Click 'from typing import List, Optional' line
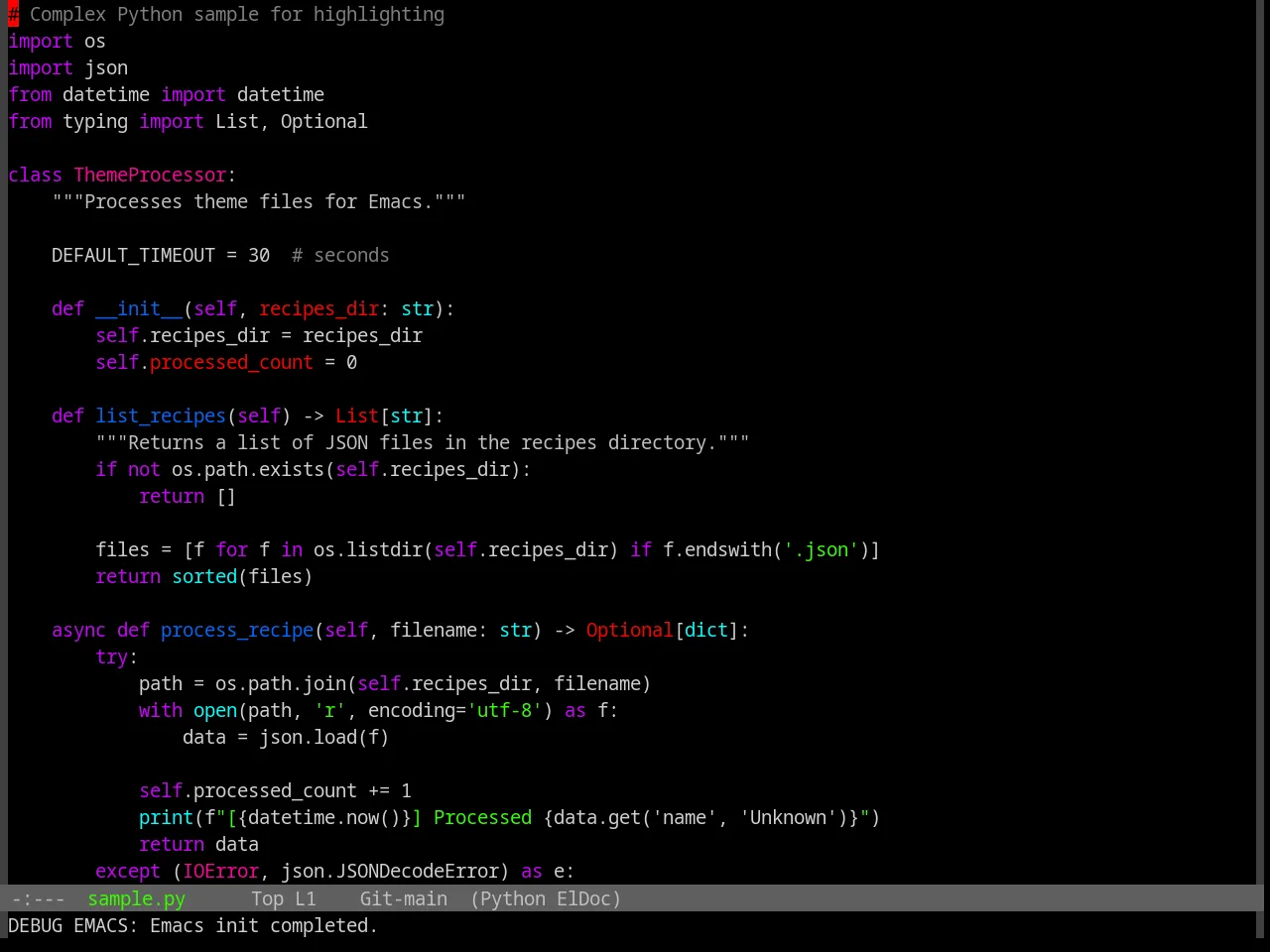The height and width of the screenshot is (952, 1270). (x=188, y=121)
